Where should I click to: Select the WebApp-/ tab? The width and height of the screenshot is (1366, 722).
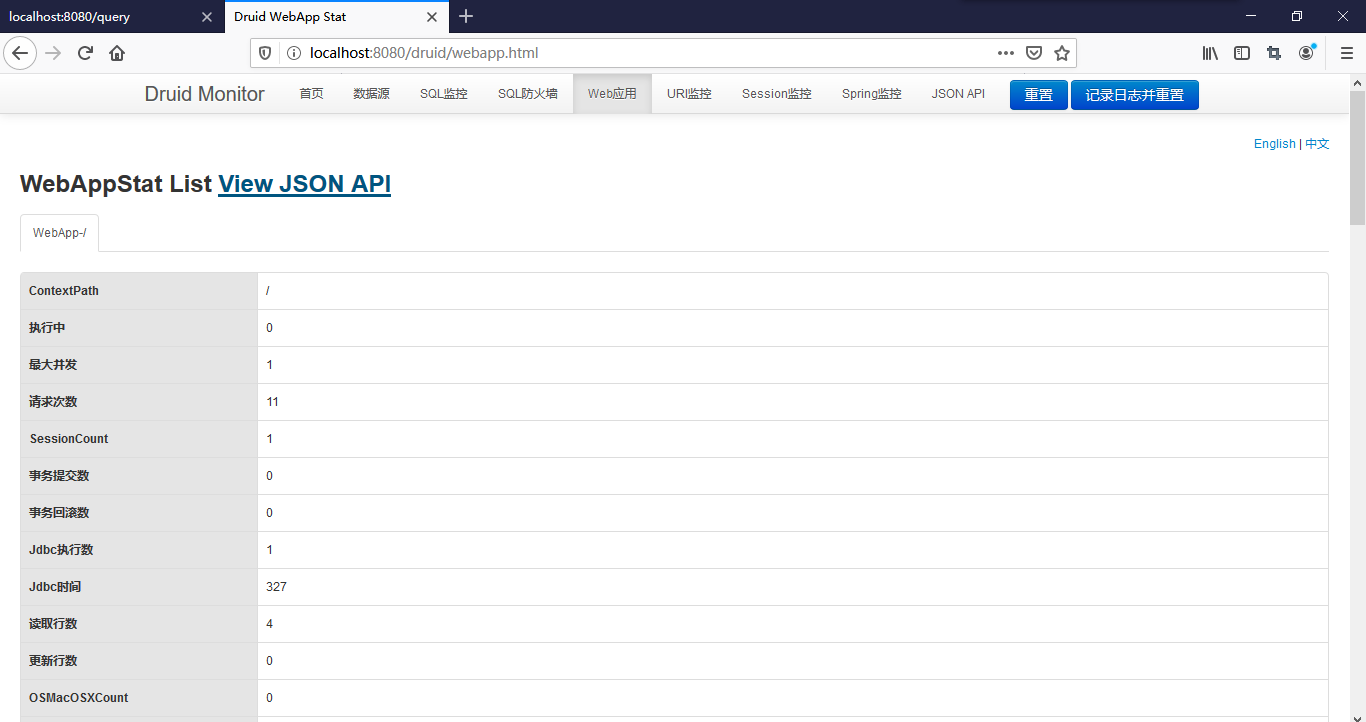pyautogui.click(x=59, y=233)
